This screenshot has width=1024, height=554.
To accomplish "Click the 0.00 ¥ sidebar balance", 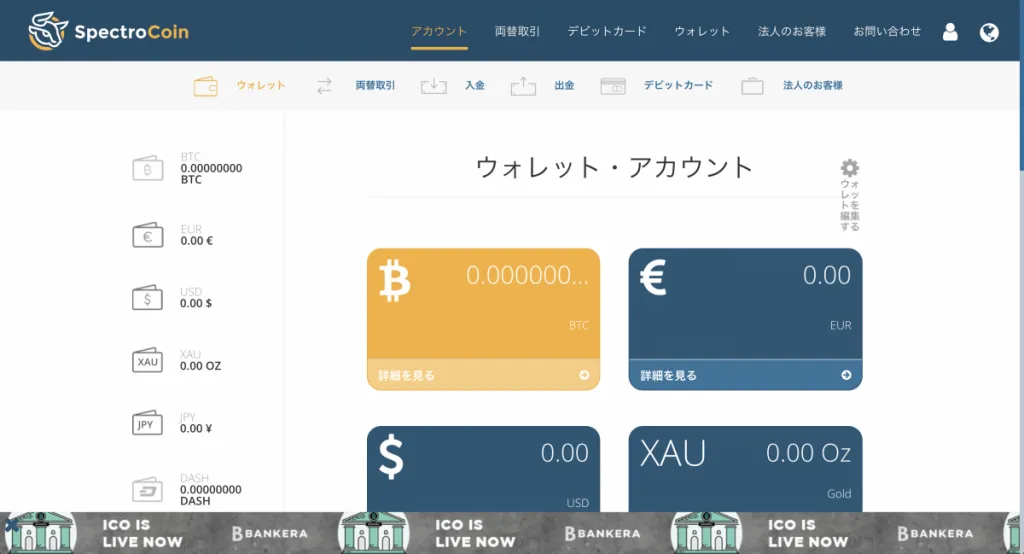I will click(196, 429).
